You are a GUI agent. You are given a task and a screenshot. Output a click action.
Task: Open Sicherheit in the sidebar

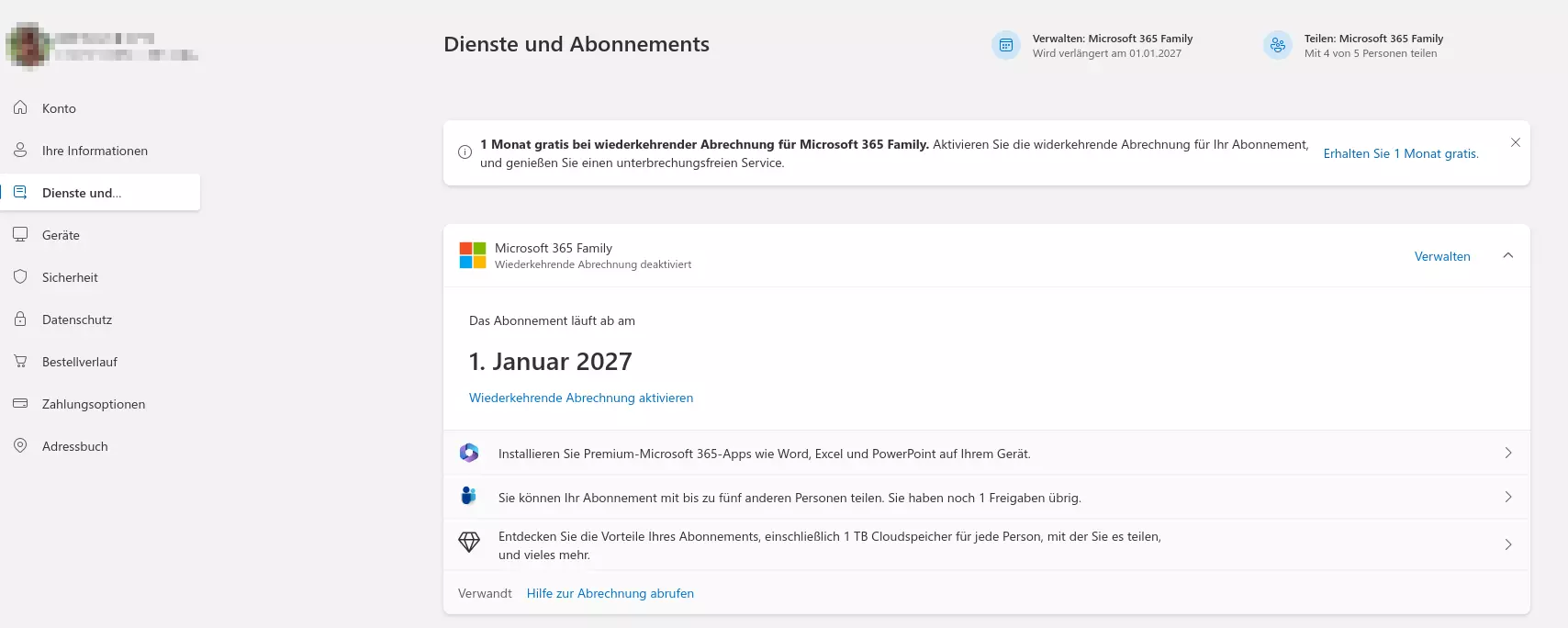coord(100,277)
